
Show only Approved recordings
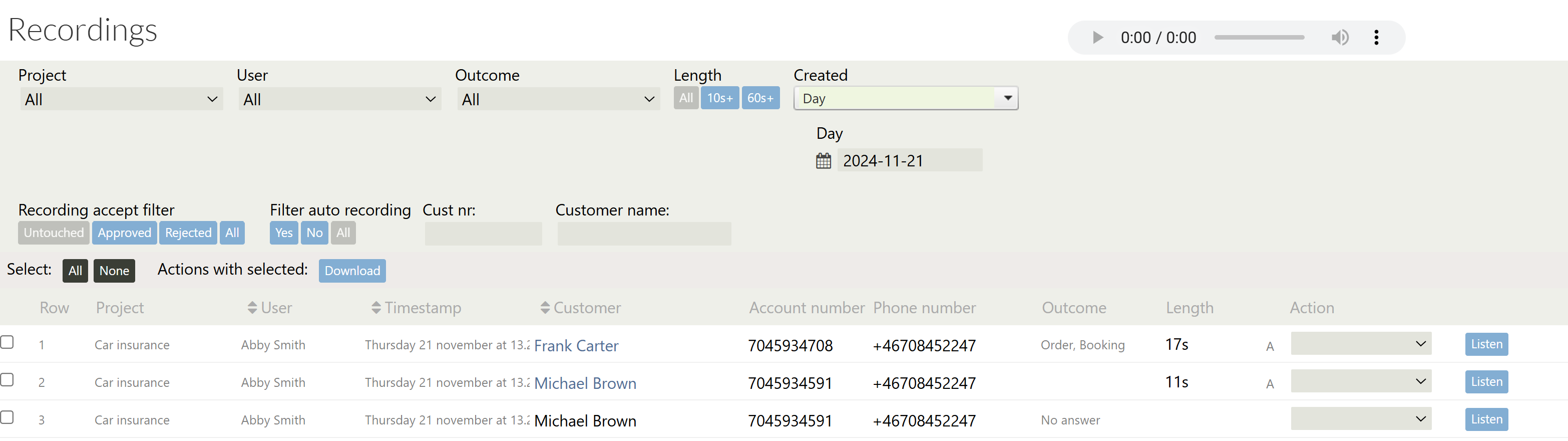pyautogui.click(x=124, y=233)
